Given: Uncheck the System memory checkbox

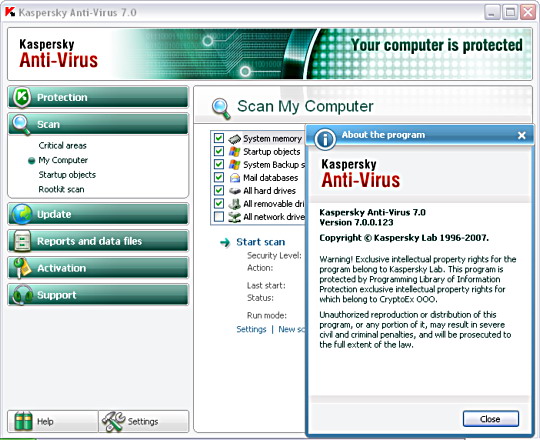Looking at the screenshot, I should tap(219, 138).
